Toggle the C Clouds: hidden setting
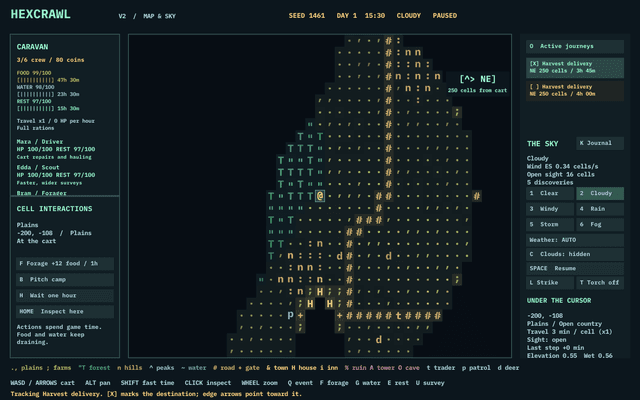640x400 pixels. pyautogui.click(x=575, y=254)
